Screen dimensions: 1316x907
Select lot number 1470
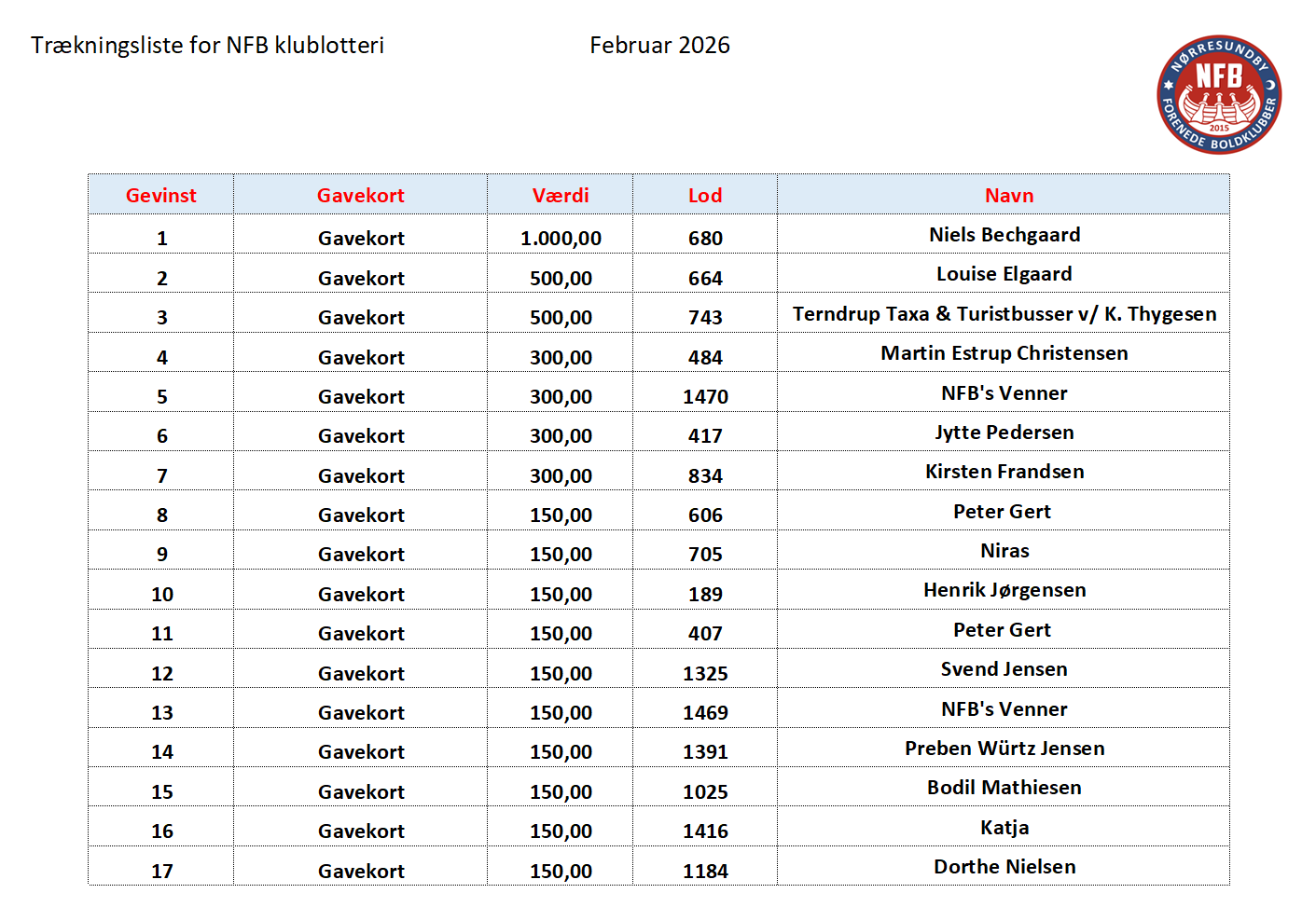704,397
